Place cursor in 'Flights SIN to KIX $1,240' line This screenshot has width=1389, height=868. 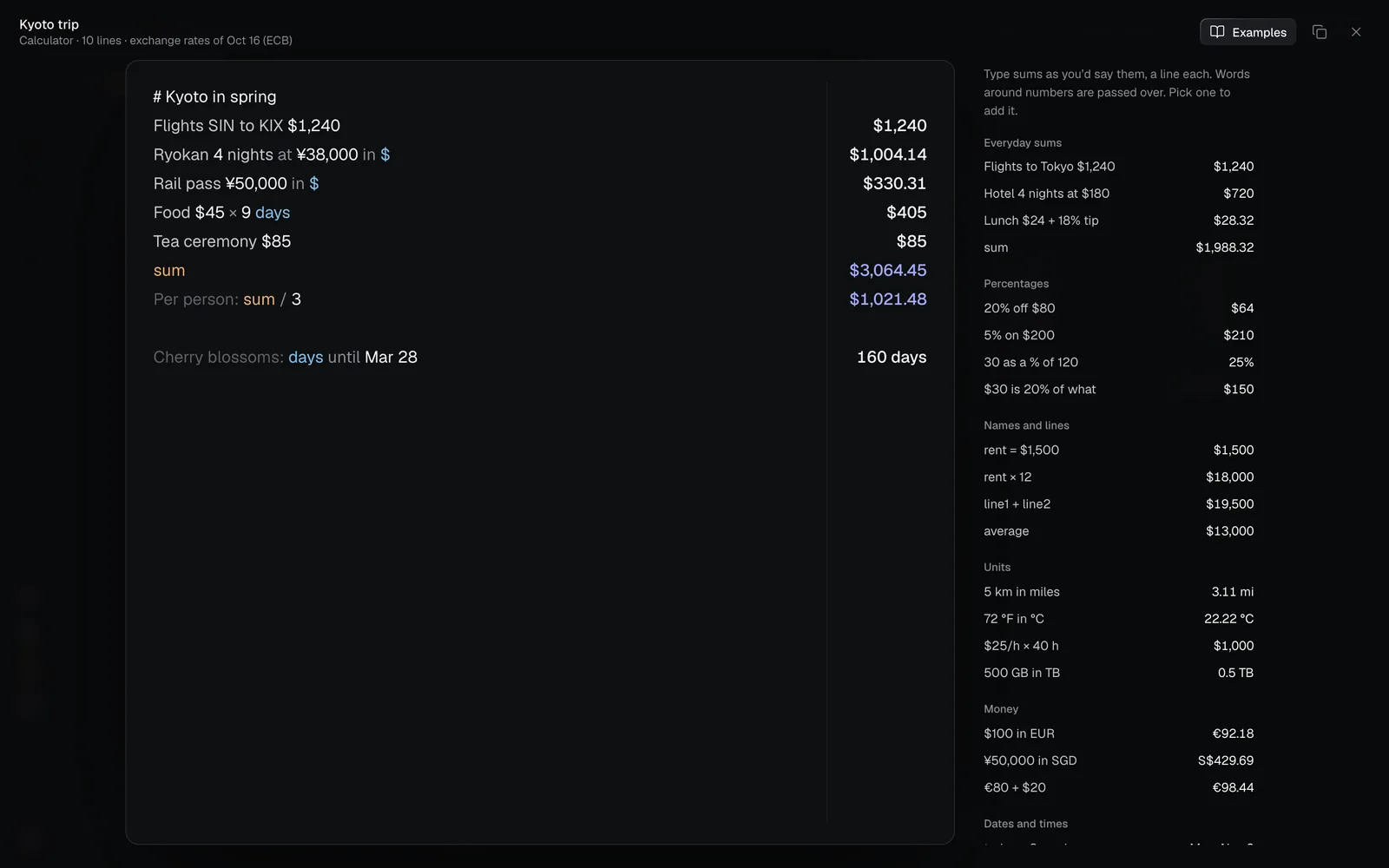point(247,126)
